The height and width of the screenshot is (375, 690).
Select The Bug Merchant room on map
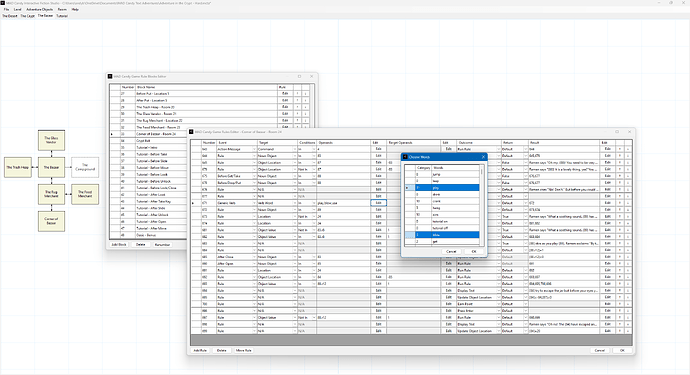51,194
